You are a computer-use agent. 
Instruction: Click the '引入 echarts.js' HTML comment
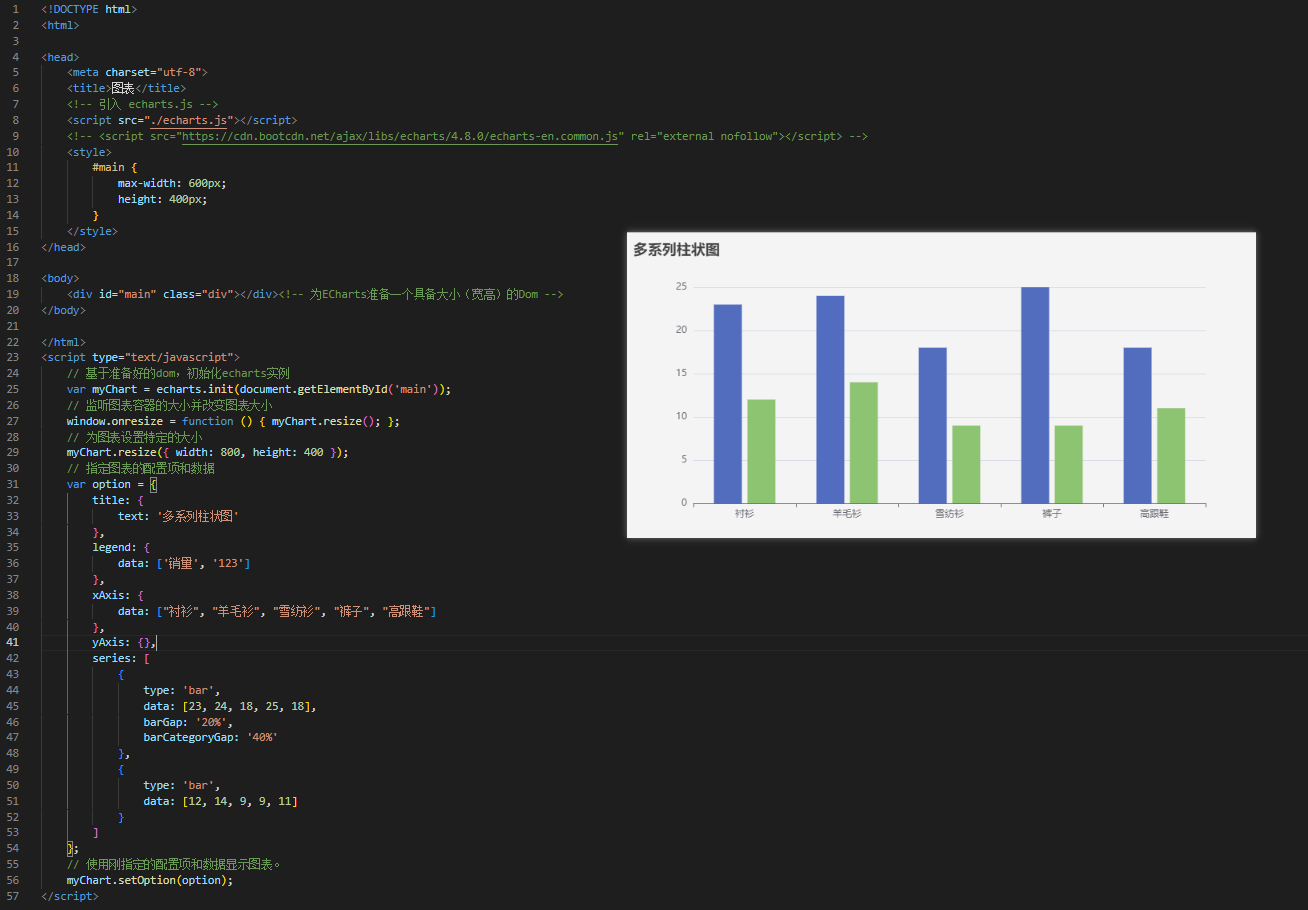(x=142, y=104)
